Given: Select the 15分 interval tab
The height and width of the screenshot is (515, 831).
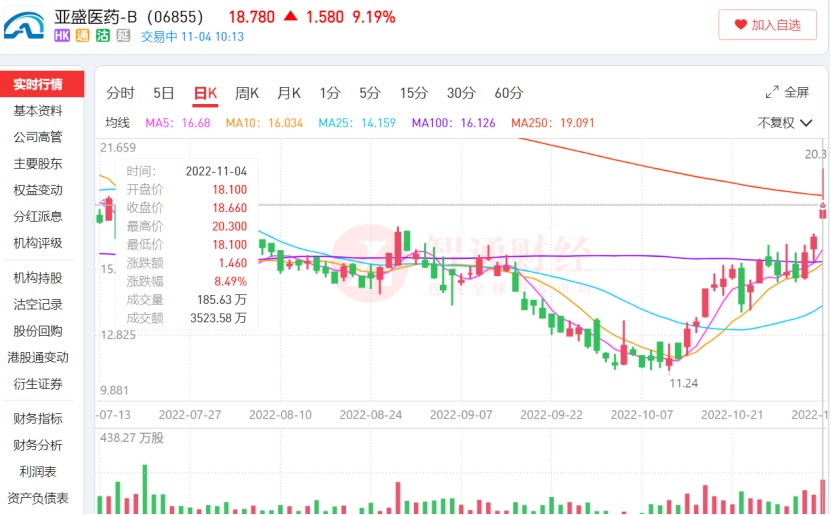Looking at the screenshot, I should click(413, 93).
